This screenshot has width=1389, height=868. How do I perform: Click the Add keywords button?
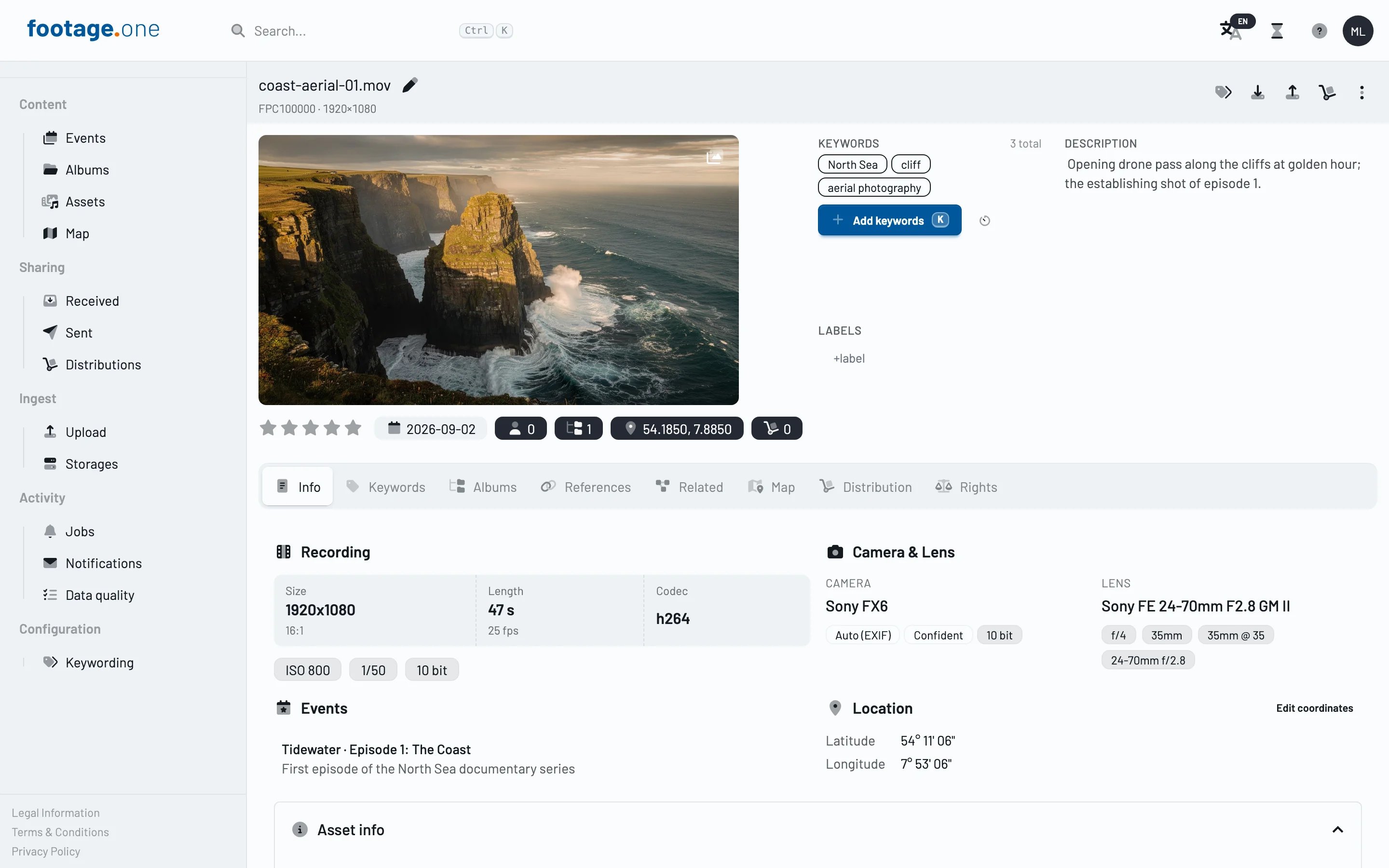pos(889,220)
